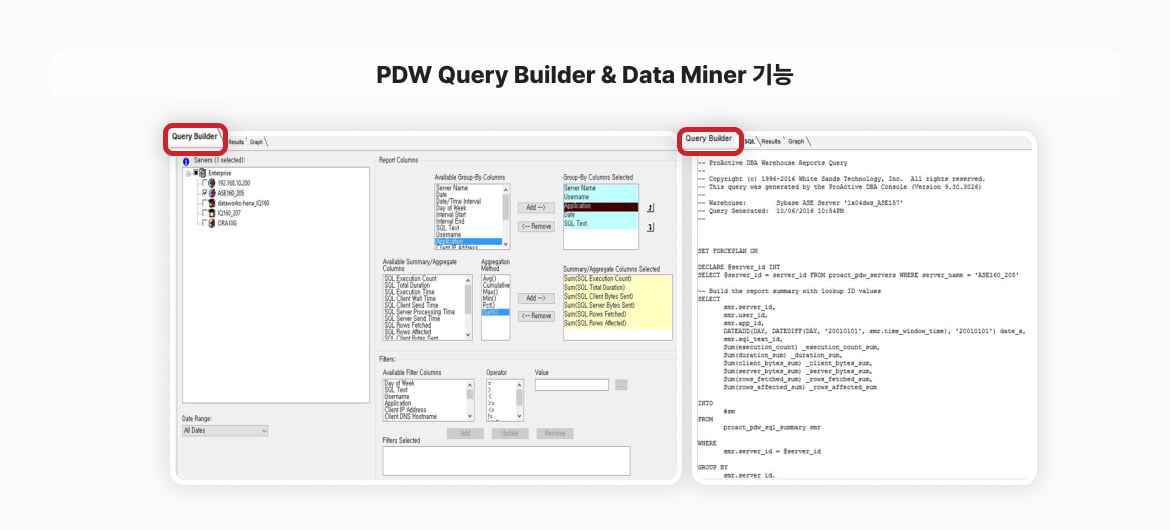Open Results tab in the left Query Builder window
Viewport: 1170px width, 530px height.
point(237,142)
